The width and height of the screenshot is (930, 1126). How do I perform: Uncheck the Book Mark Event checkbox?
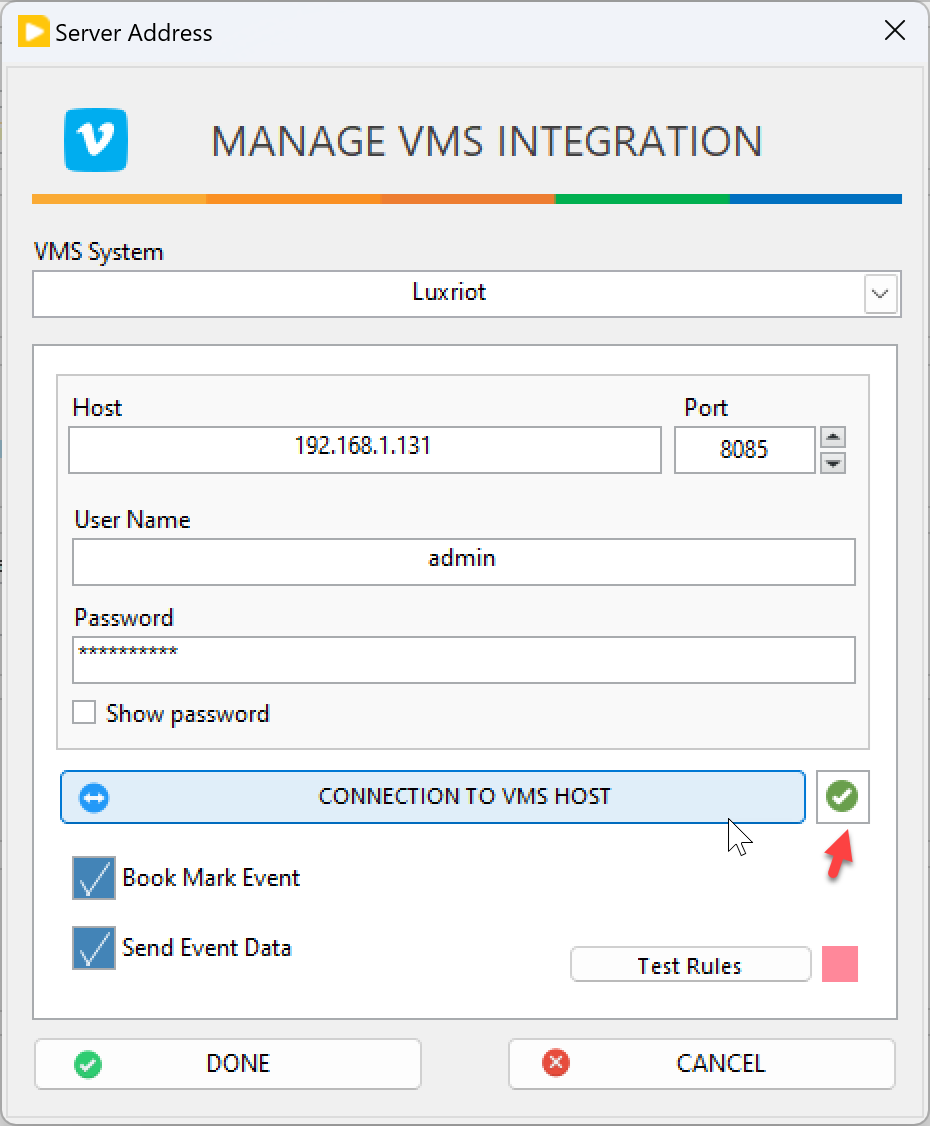pyautogui.click(x=94, y=878)
